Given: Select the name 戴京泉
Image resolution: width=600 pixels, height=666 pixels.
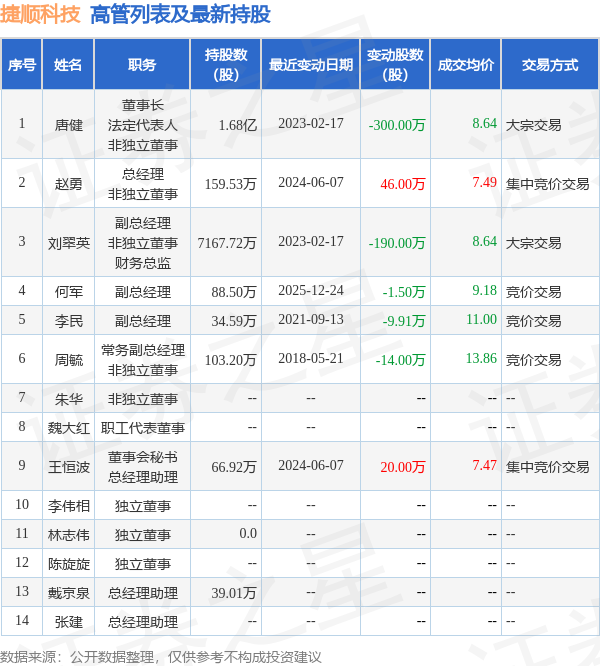Looking at the screenshot, I should pos(69,593).
